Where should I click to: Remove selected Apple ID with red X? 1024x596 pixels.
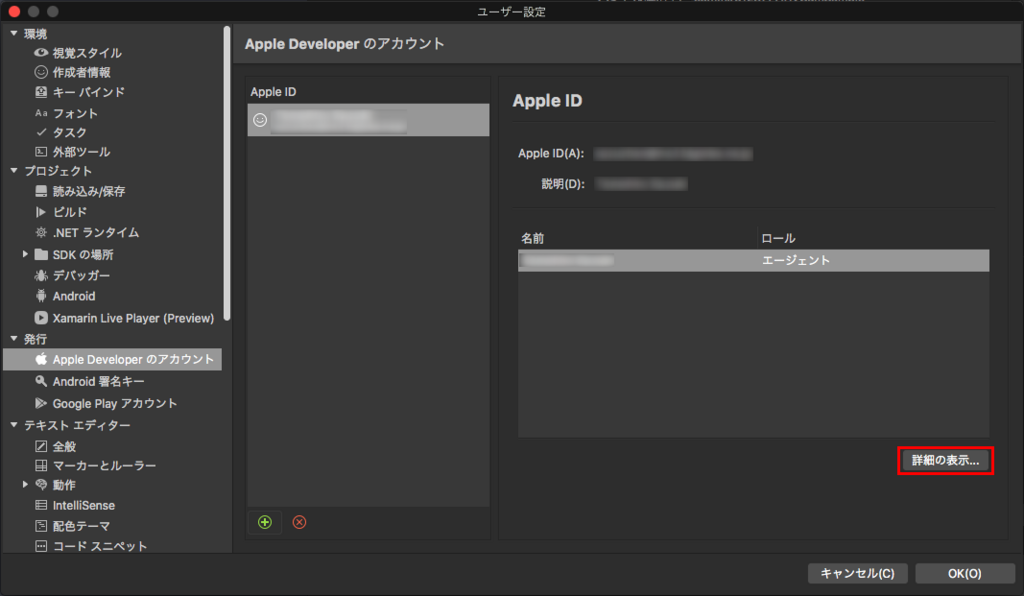tap(299, 522)
